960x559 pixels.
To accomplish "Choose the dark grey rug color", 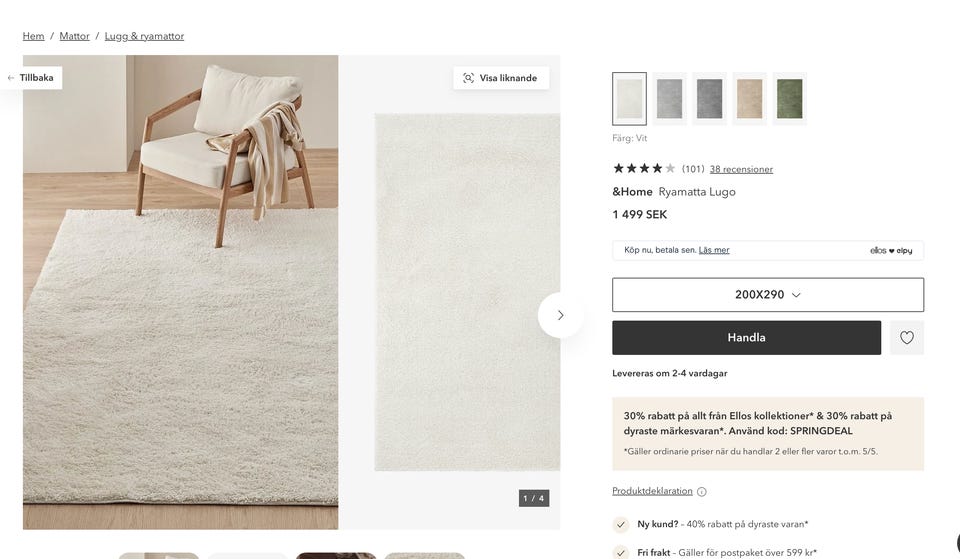I will click(710, 99).
